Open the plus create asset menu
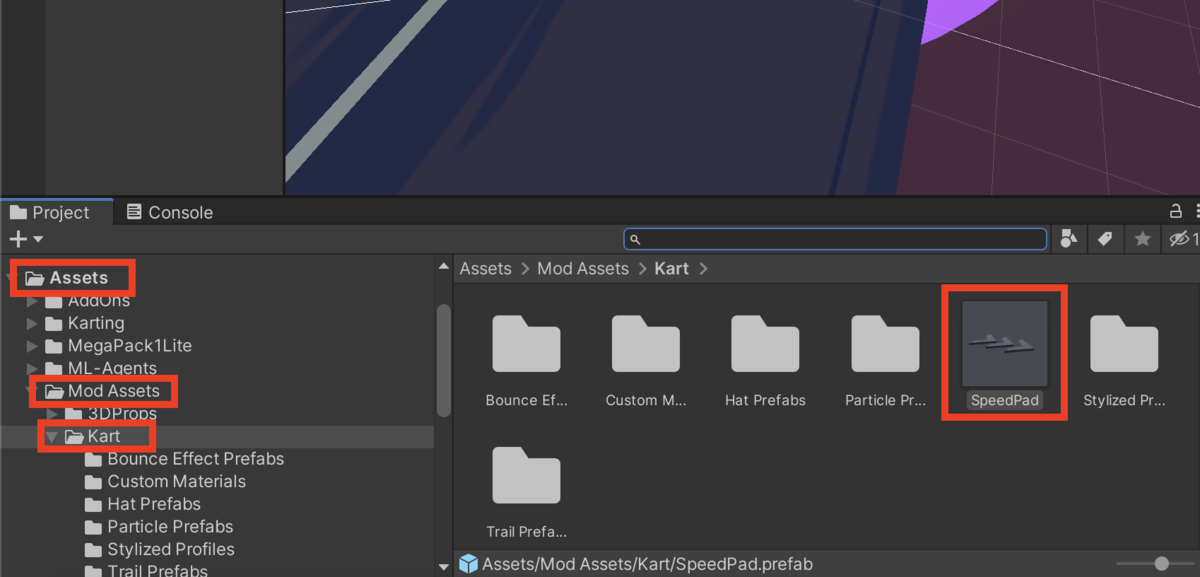The height and width of the screenshot is (577, 1200). (x=26, y=239)
